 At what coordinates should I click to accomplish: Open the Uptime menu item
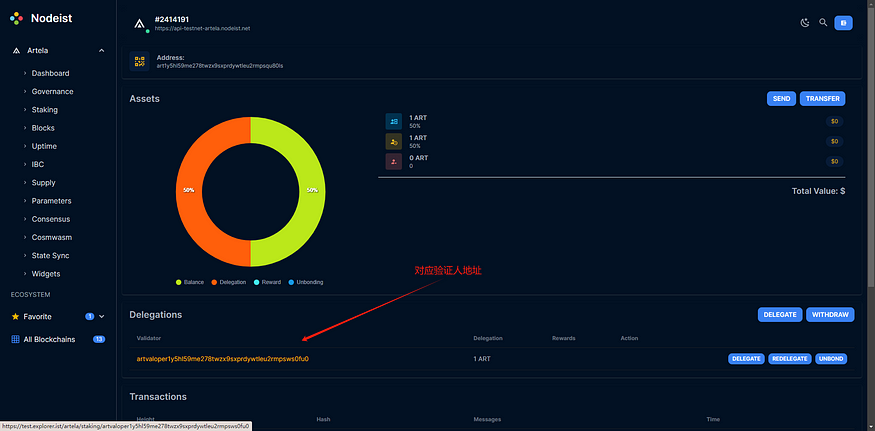(44, 146)
